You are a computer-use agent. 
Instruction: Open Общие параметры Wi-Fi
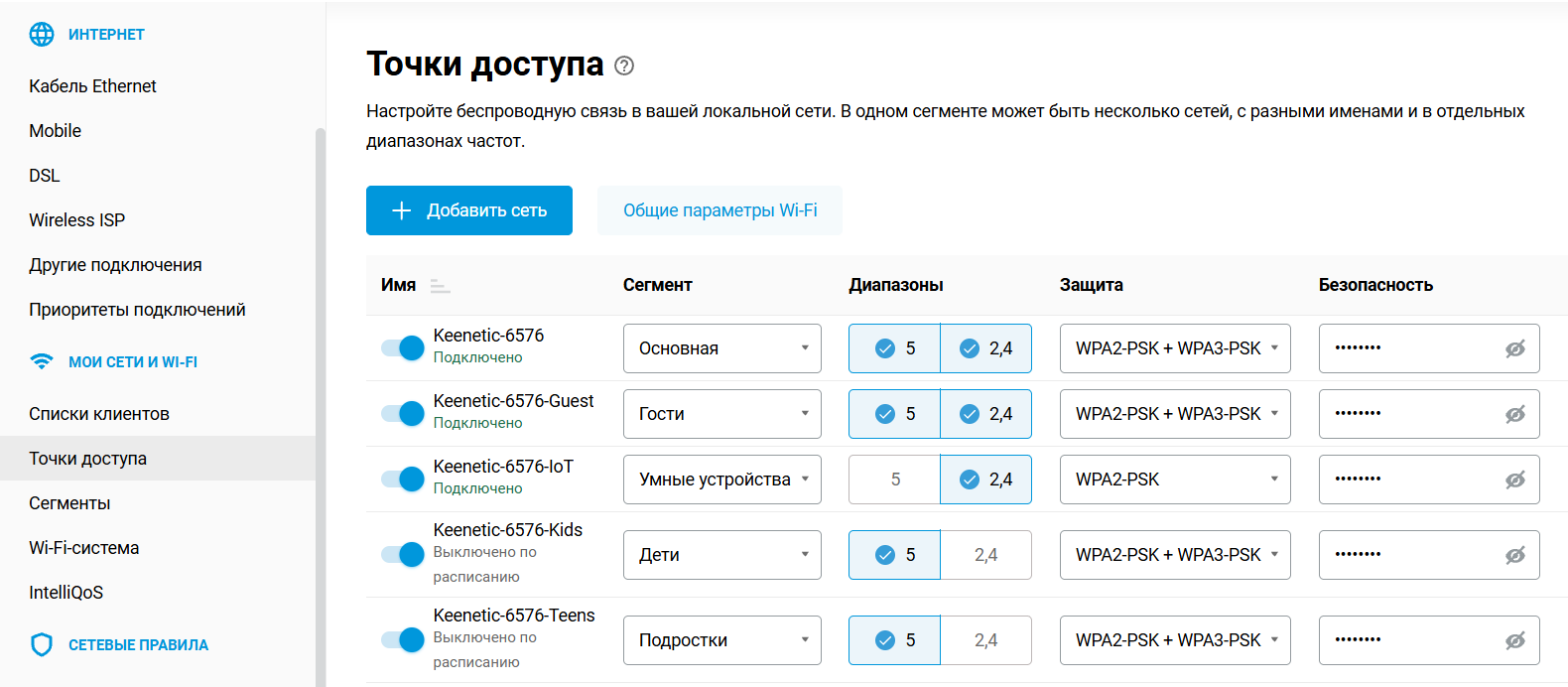tap(719, 210)
